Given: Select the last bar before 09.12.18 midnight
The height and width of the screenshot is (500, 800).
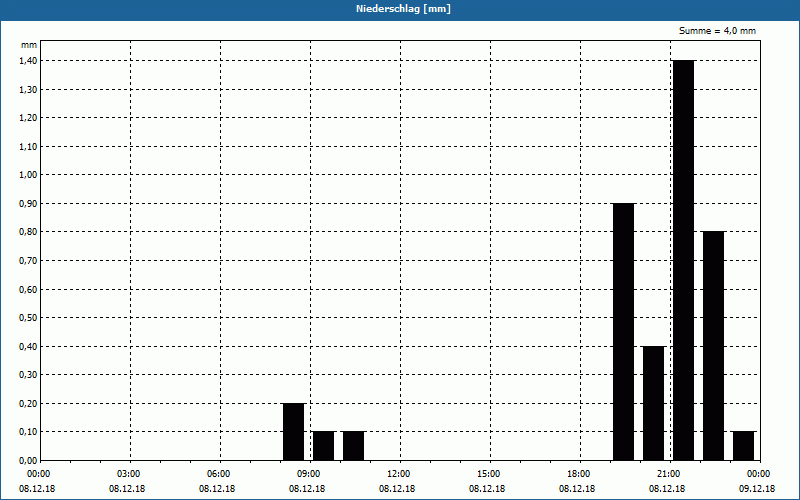Looking at the screenshot, I should [743, 446].
